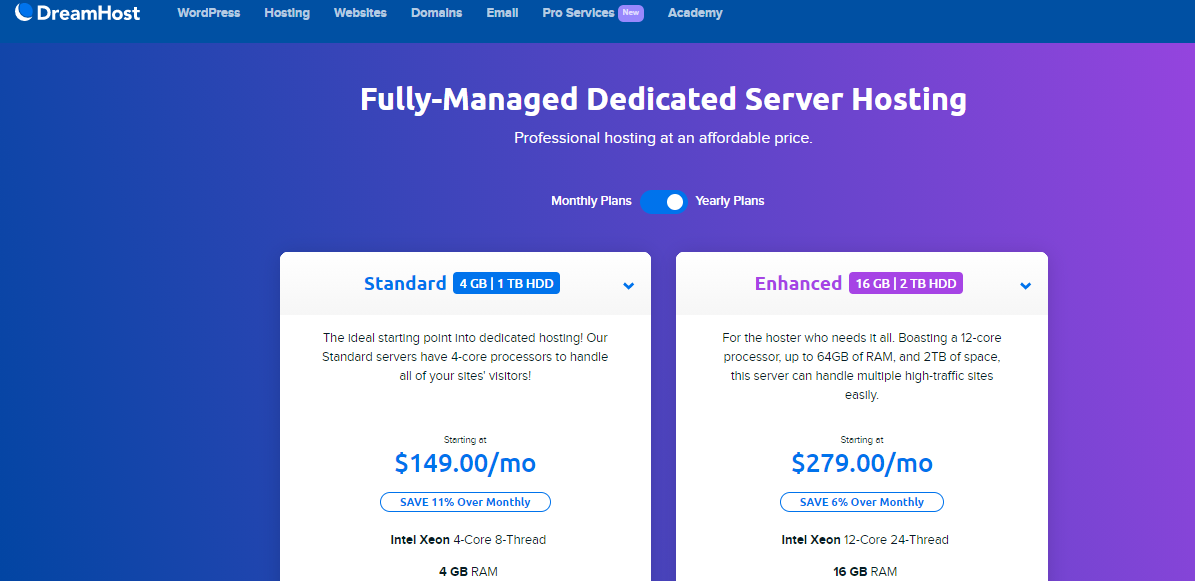The height and width of the screenshot is (581, 1195).
Task: Click the Professional hosting at an affordable price subtitle
Action: [663, 139]
